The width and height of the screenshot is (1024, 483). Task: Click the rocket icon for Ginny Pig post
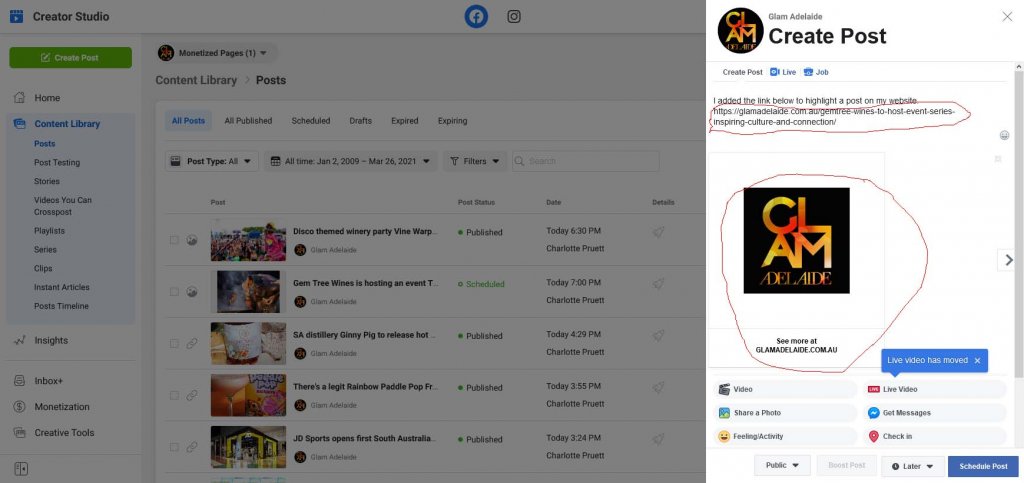tap(658, 335)
